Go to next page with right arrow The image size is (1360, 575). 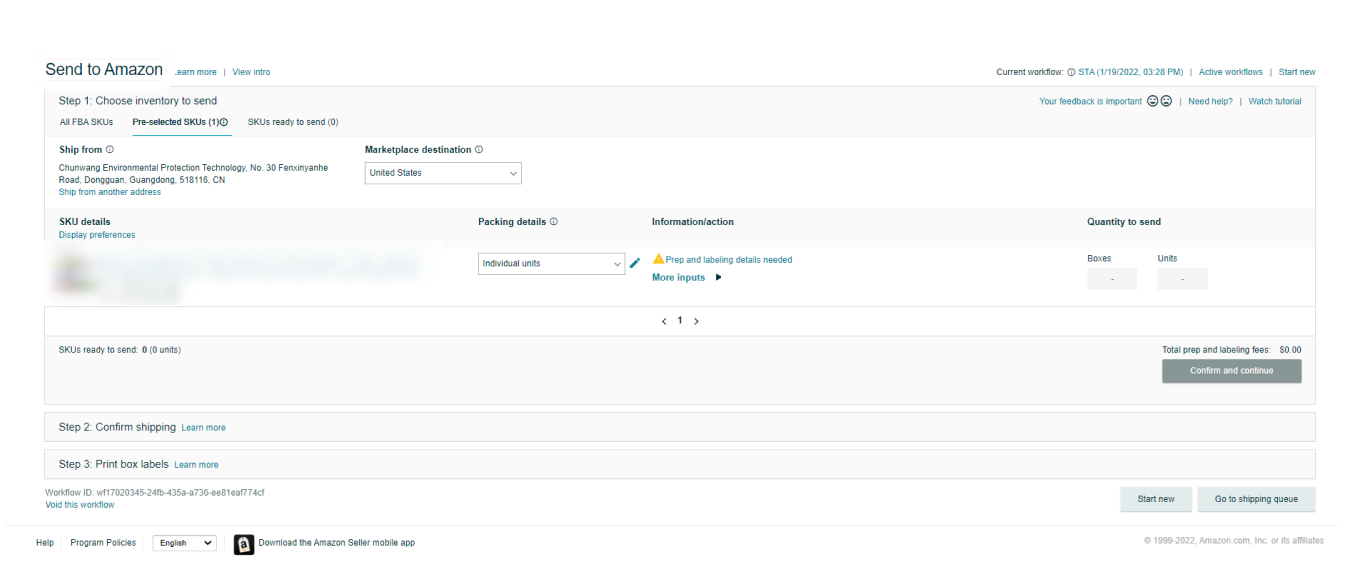[x=697, y=322]
